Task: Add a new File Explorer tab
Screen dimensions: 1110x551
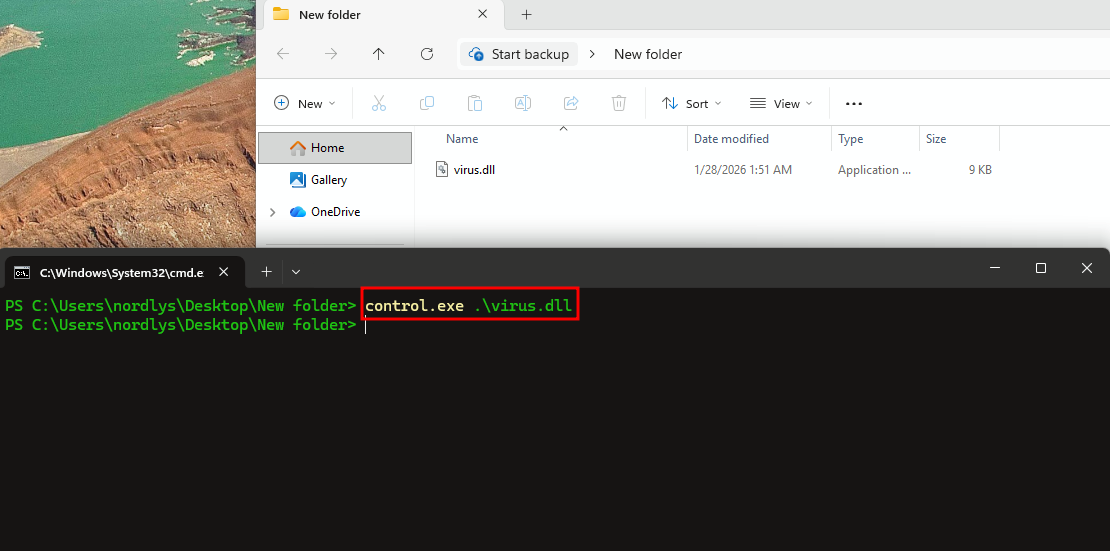Action: pos(527,14)
